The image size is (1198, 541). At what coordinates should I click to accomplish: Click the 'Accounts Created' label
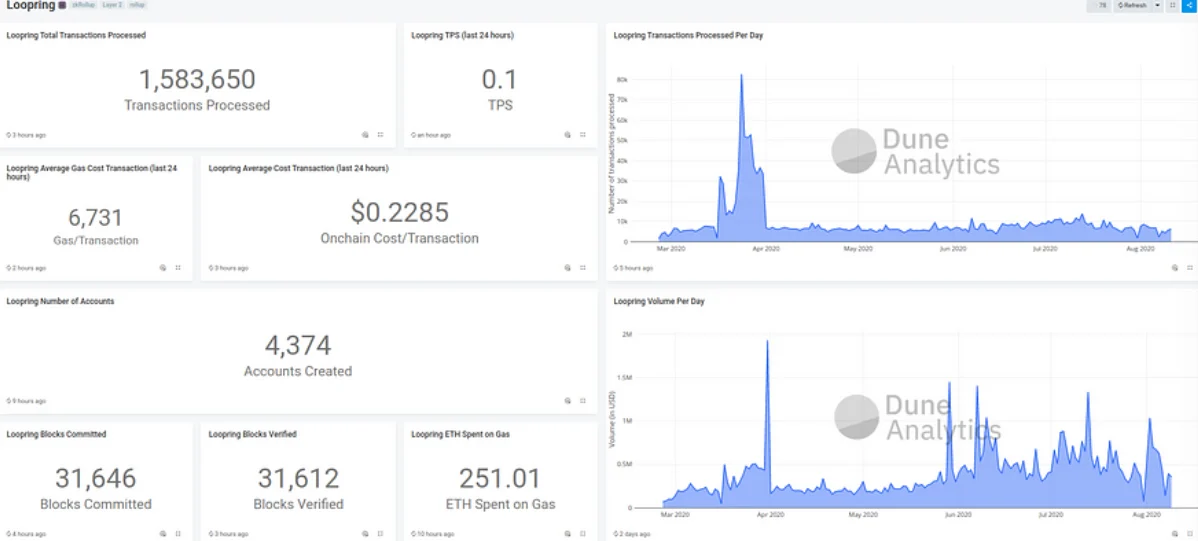click(x=298, y=371)
